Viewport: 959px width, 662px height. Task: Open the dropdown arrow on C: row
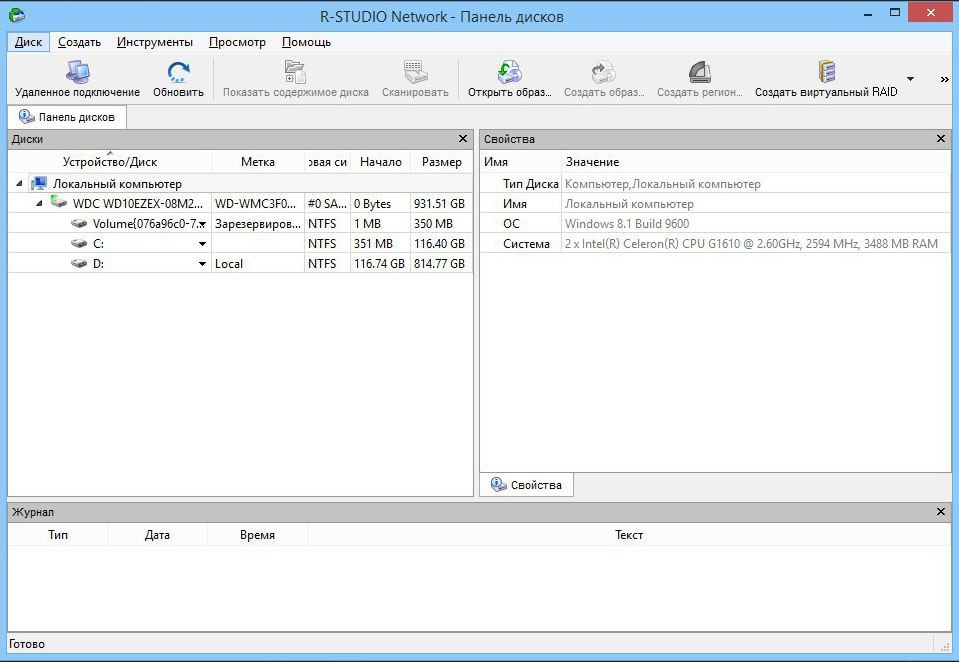click(202, 244)
